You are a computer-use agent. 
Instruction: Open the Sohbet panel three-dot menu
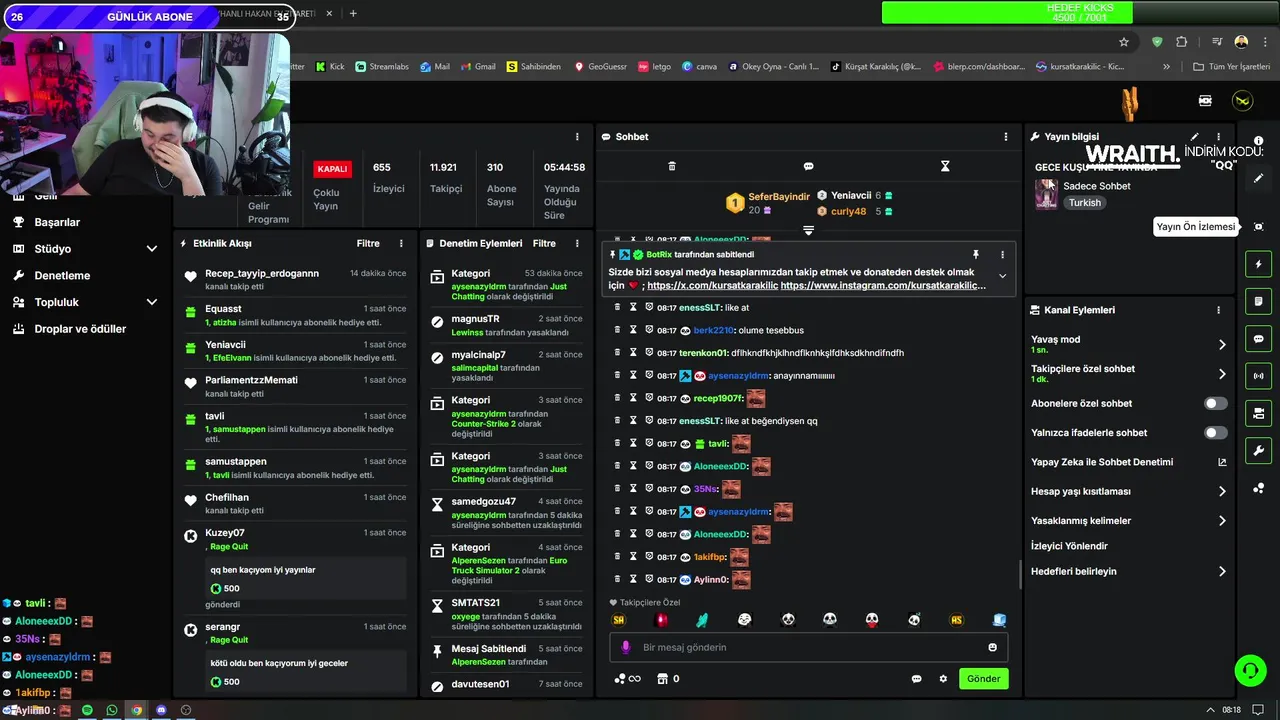coord(1006,137)
